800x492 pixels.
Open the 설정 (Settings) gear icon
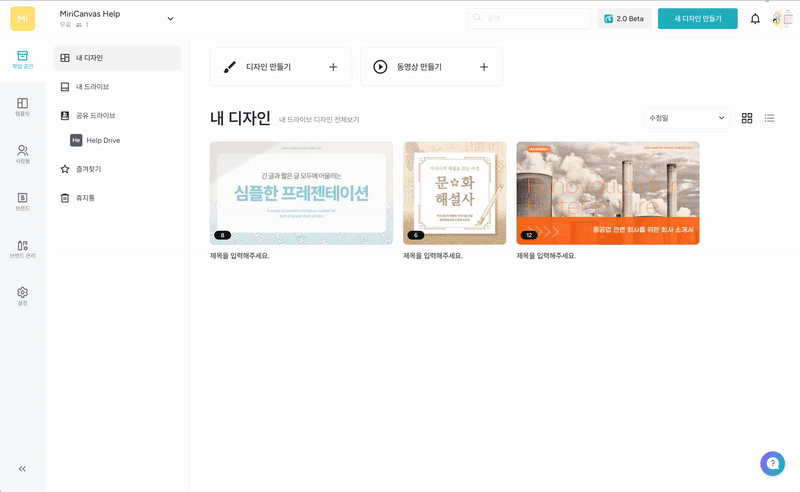pos(22,295)
